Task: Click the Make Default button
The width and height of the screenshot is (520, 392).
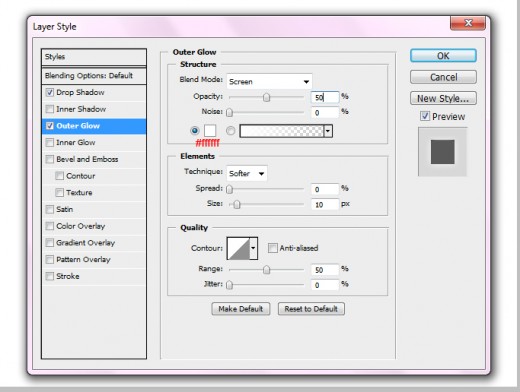Action: (241, 309)
